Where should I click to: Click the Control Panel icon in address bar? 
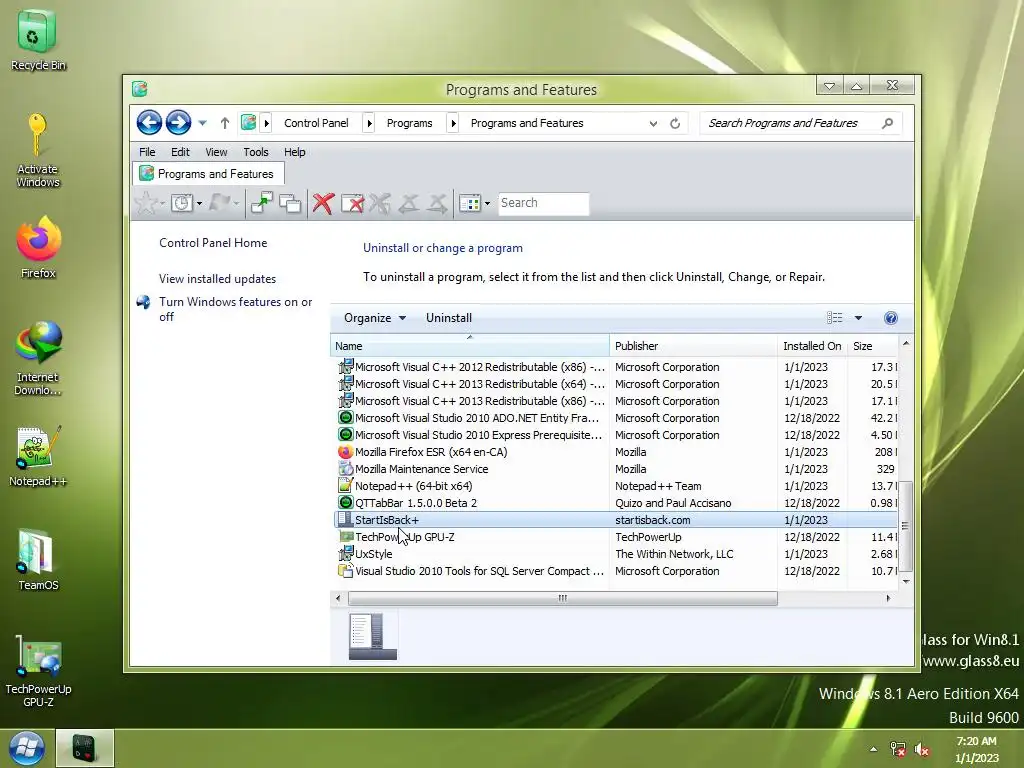coord(248,122)
